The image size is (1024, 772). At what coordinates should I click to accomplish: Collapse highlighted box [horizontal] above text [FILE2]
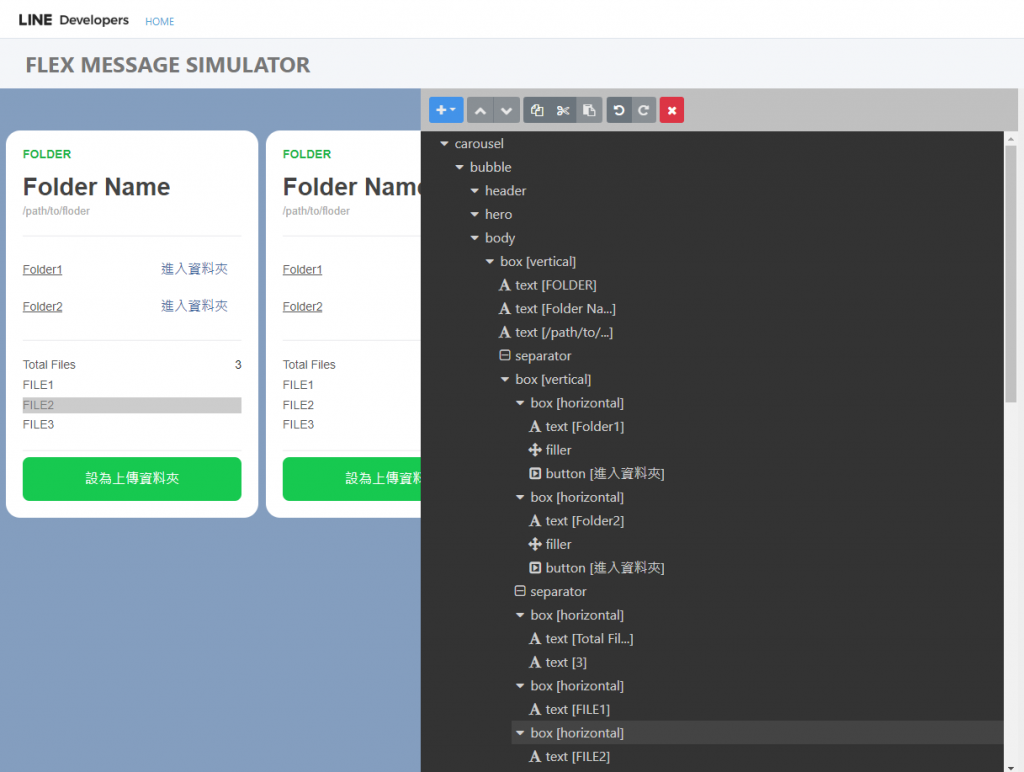pyautogui.click(x=520, y=733)
